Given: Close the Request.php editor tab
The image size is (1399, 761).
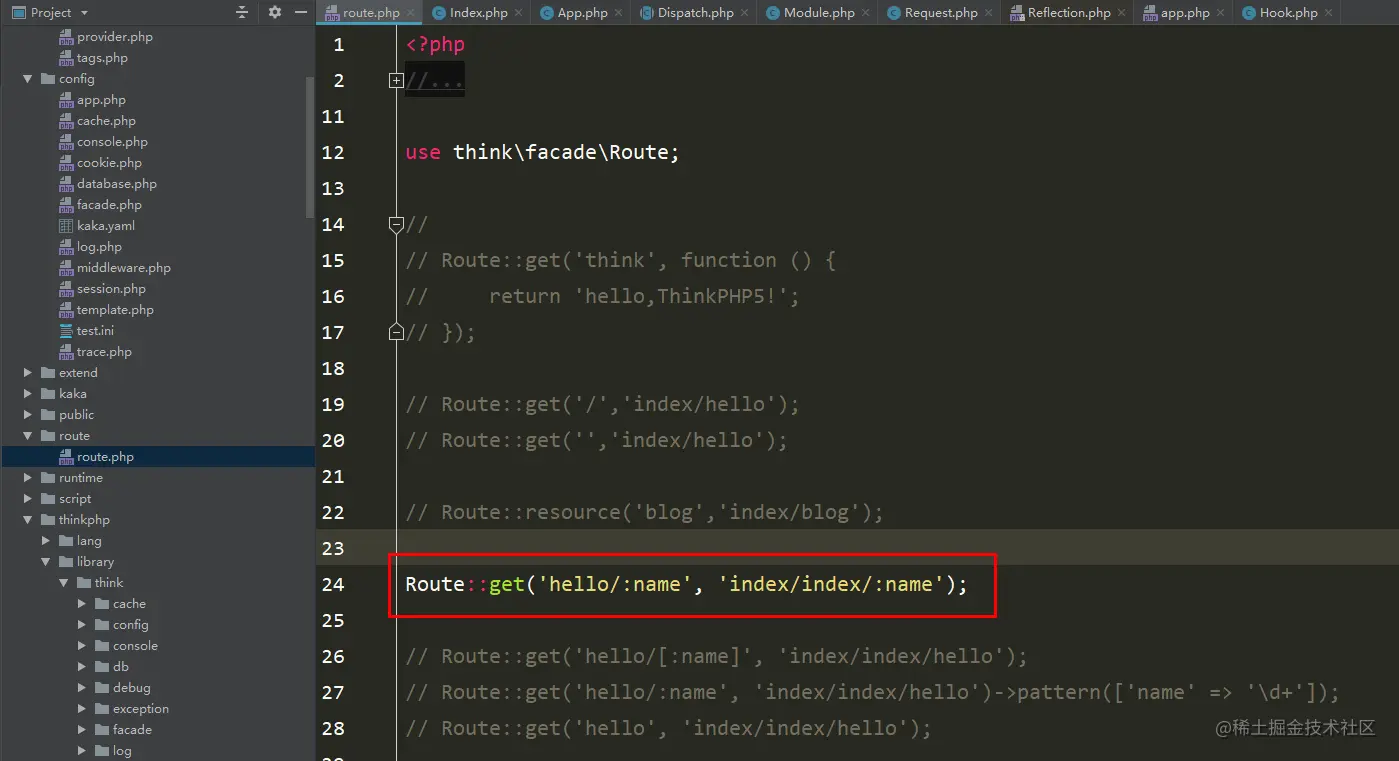Looking at the screenshot, I should [x=989, y=13].
